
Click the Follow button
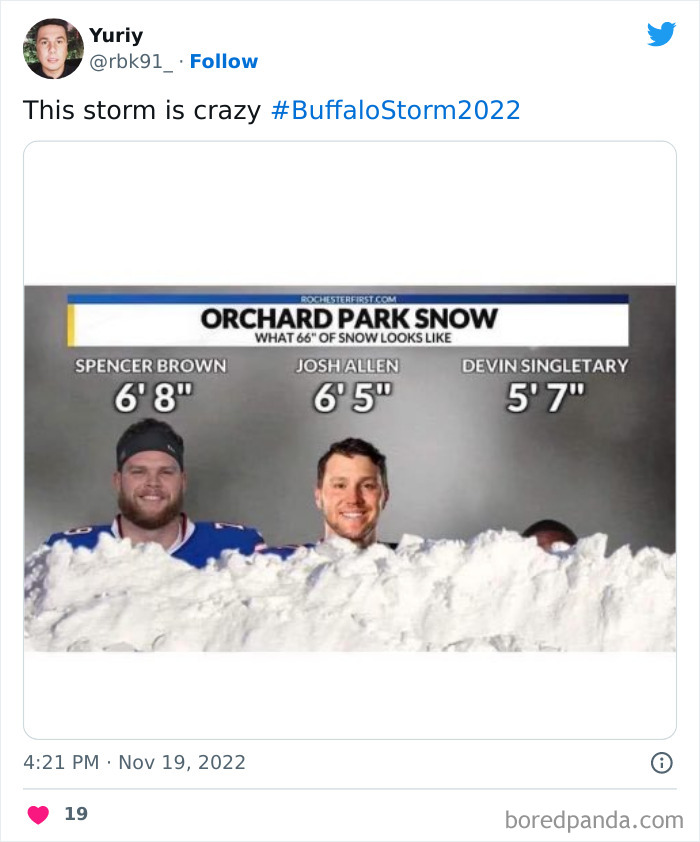coord(224,61)
